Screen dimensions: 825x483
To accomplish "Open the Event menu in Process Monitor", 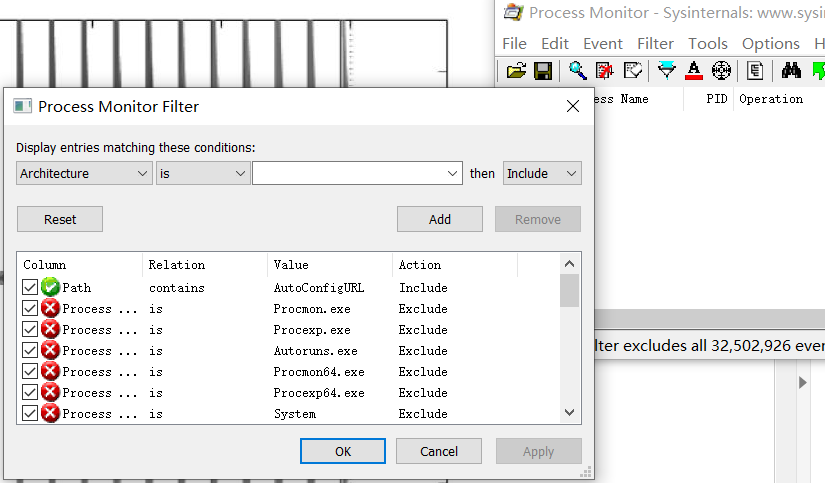I will [603, 43].
